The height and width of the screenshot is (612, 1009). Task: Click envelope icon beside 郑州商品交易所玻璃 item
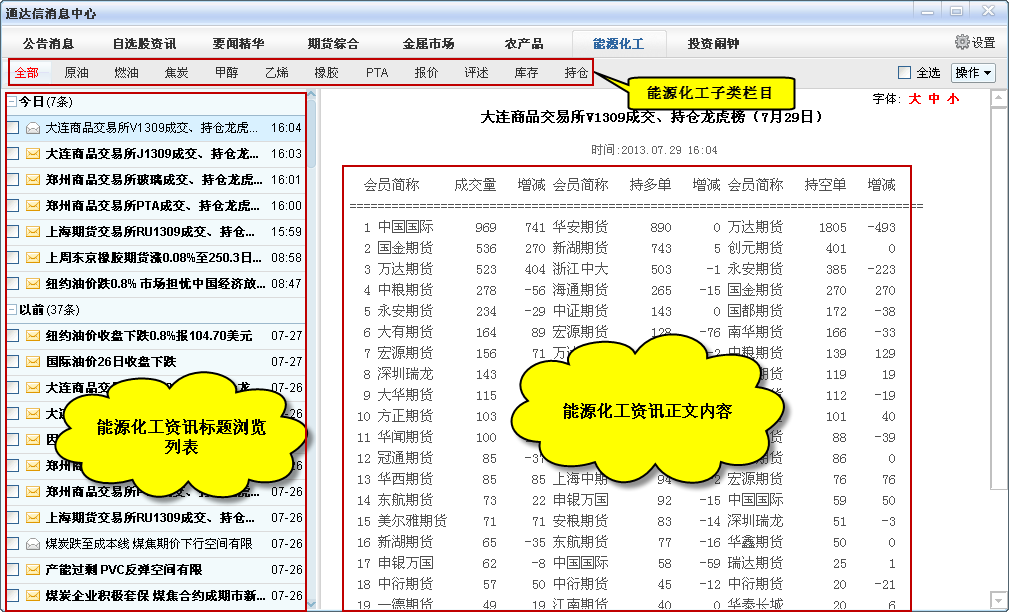tap(33, 180)
